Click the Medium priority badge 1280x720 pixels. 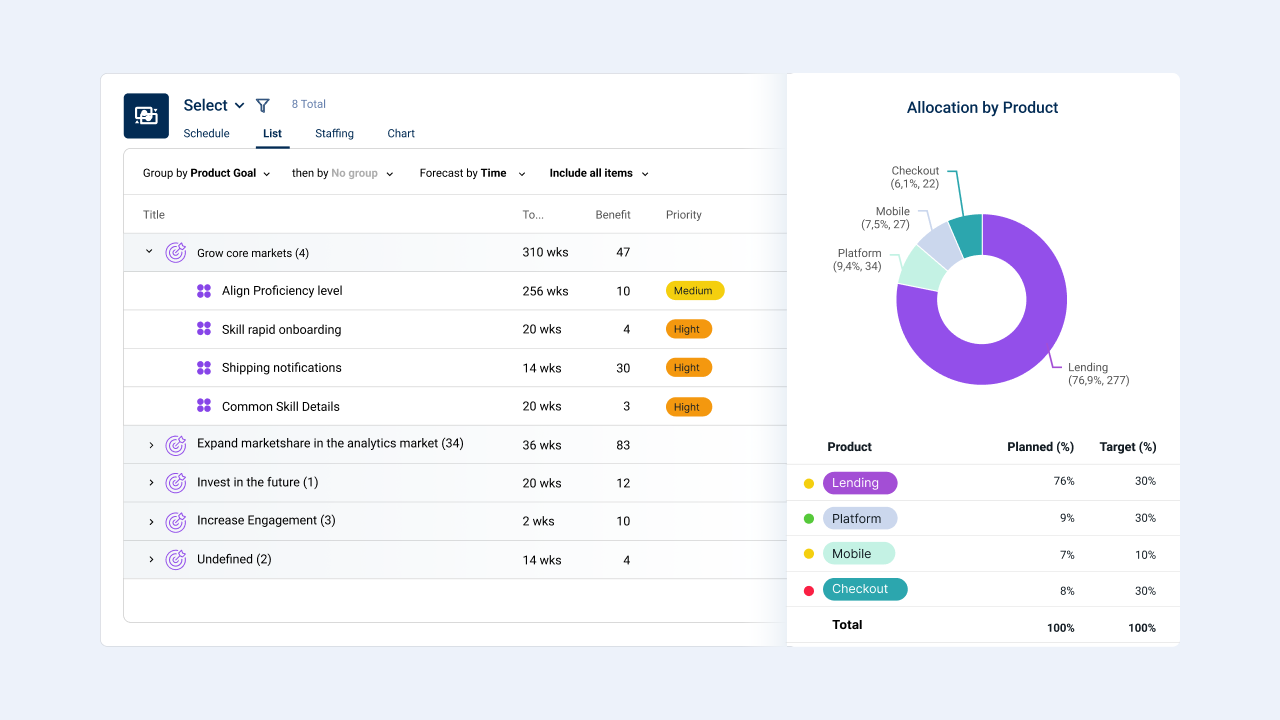(x=695, y=291)
